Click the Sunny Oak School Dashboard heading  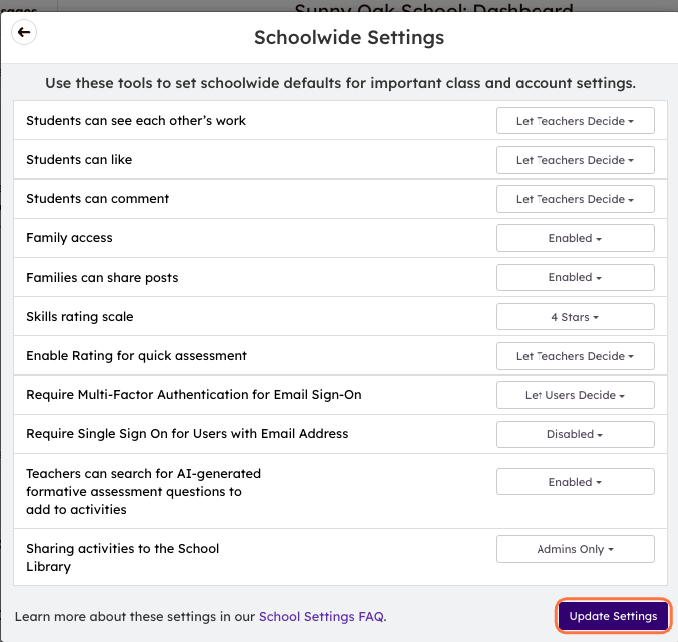click(433, 8)
